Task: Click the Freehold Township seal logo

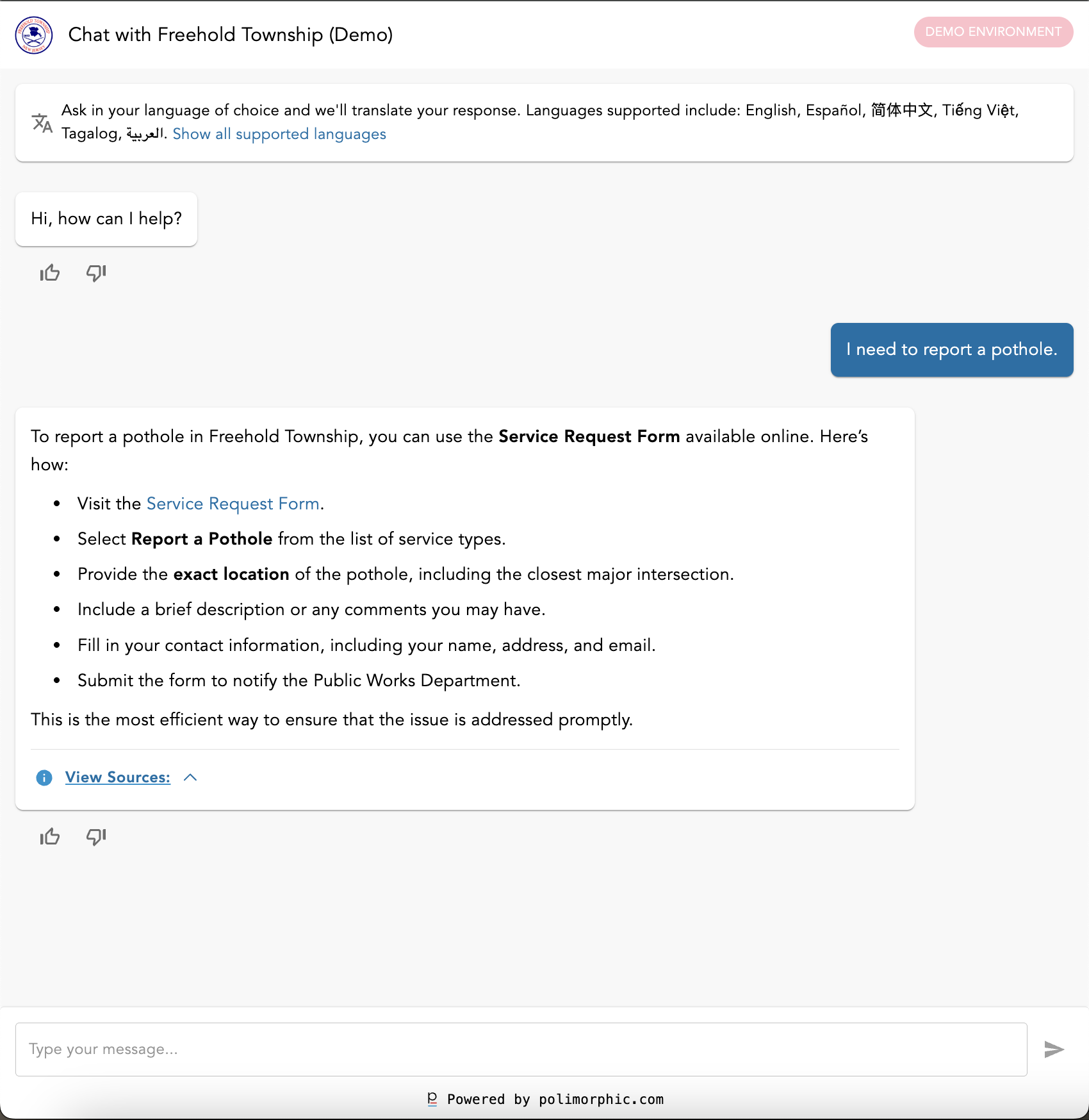Action: [x=34, y=35]
